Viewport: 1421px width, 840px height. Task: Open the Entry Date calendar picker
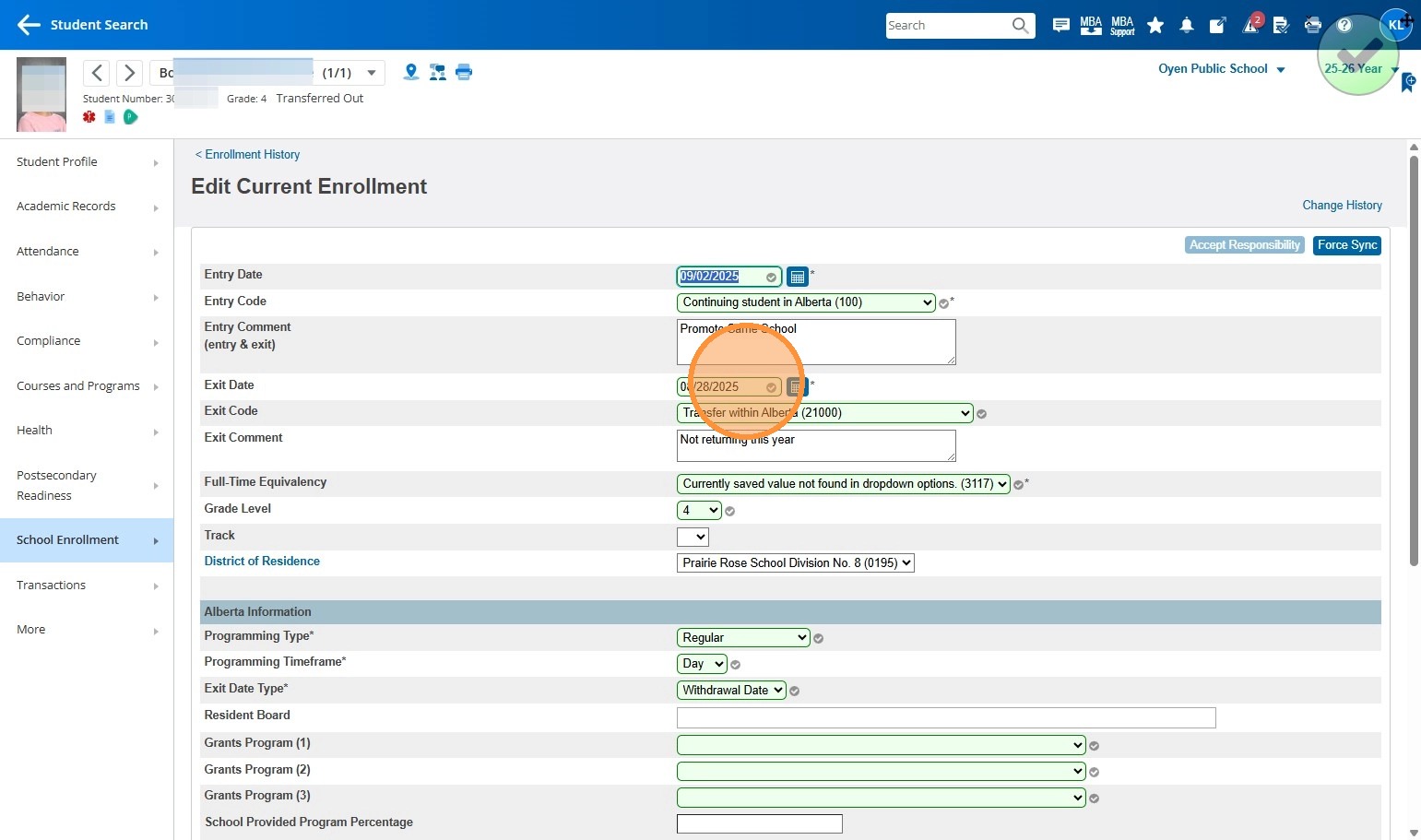point(798,277)
